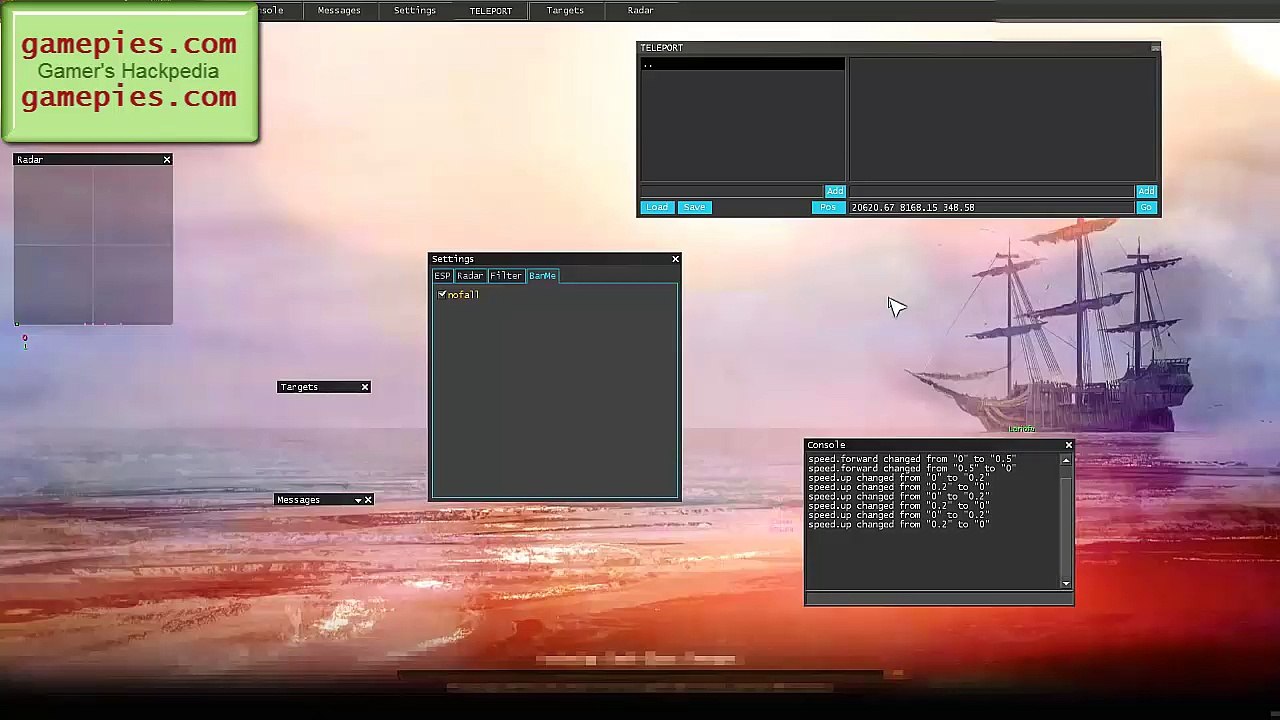Select console line 'speed.forward changed from "0" to "0.5"'
The height and width of the screenshot is (720, 1280).
coord(912,459)
